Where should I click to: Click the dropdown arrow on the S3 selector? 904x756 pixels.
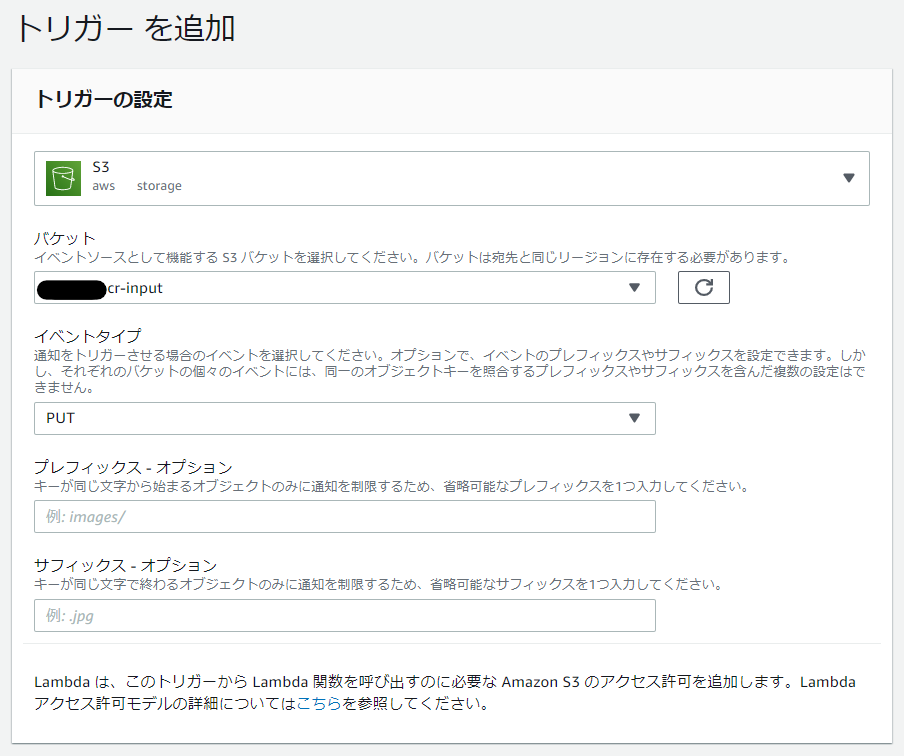849,177
